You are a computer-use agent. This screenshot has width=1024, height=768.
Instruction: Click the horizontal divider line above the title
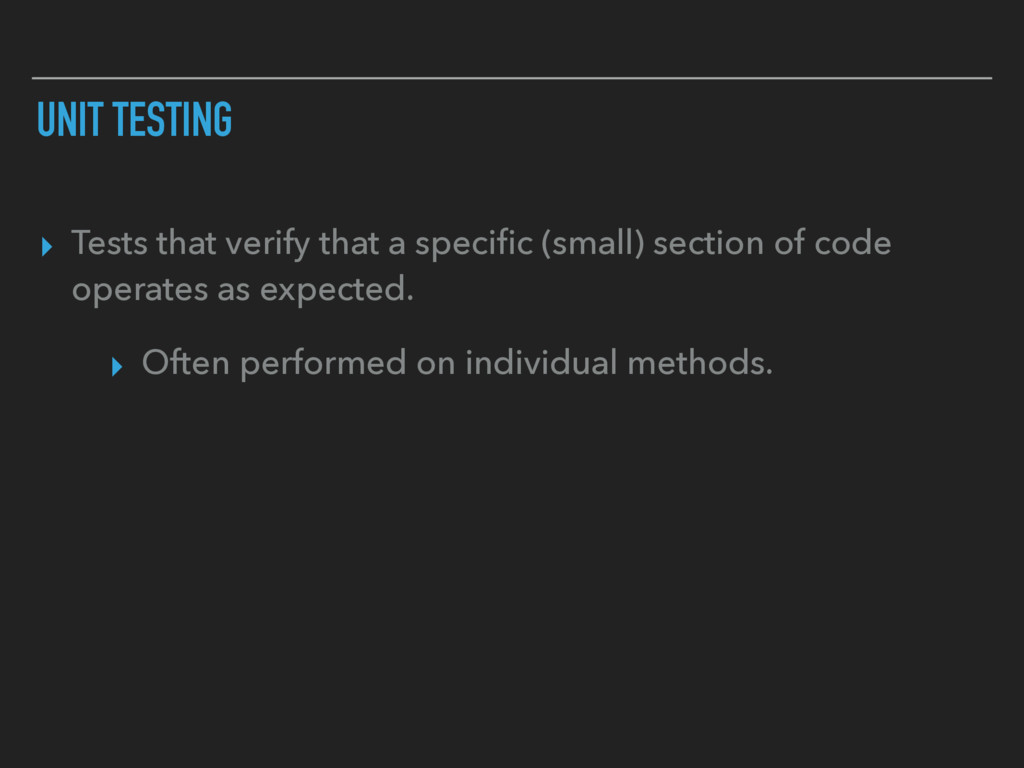pos(512,78)
